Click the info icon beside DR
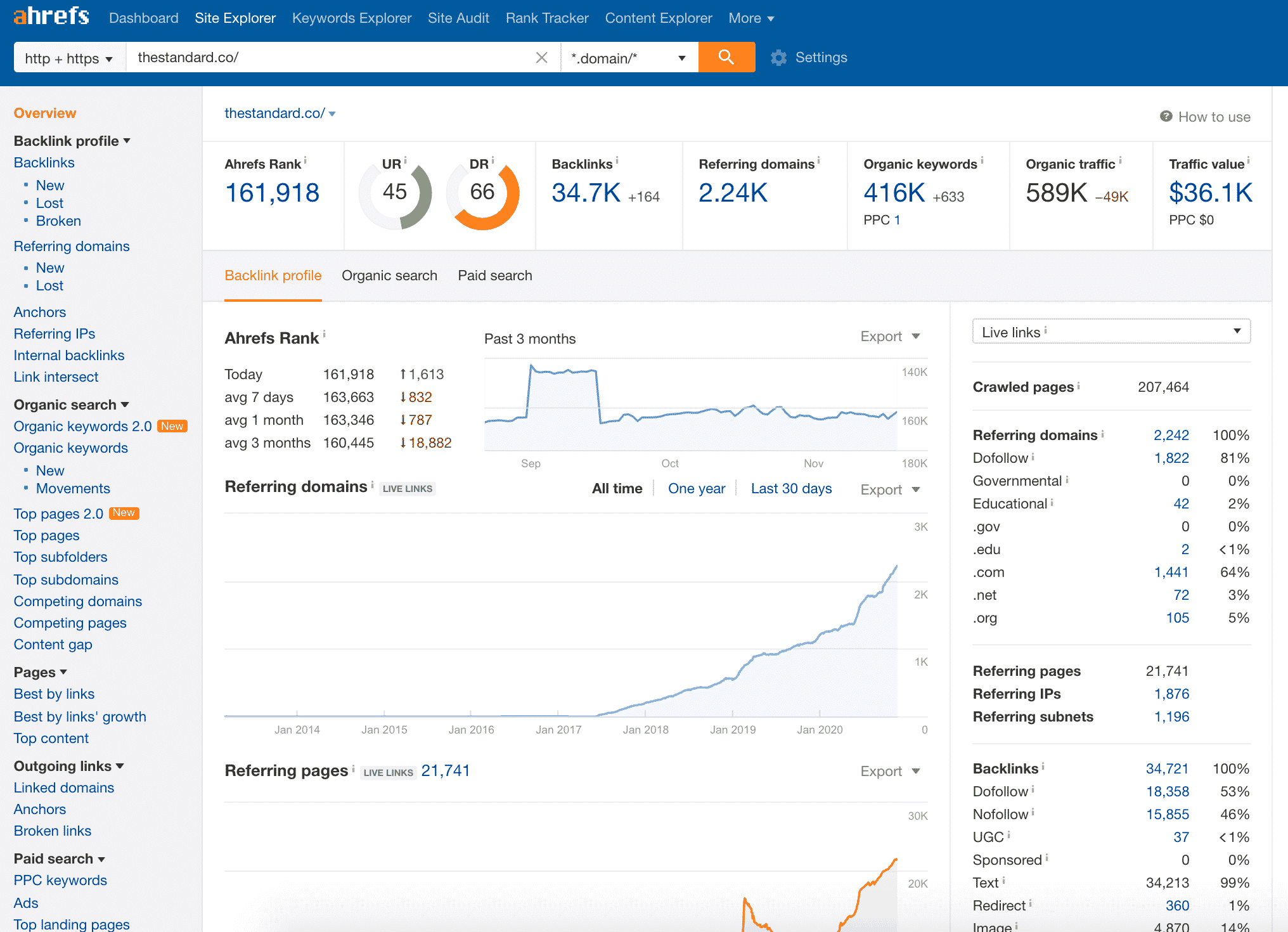Viewport: 1288px width, 932px height. point(493,161)
